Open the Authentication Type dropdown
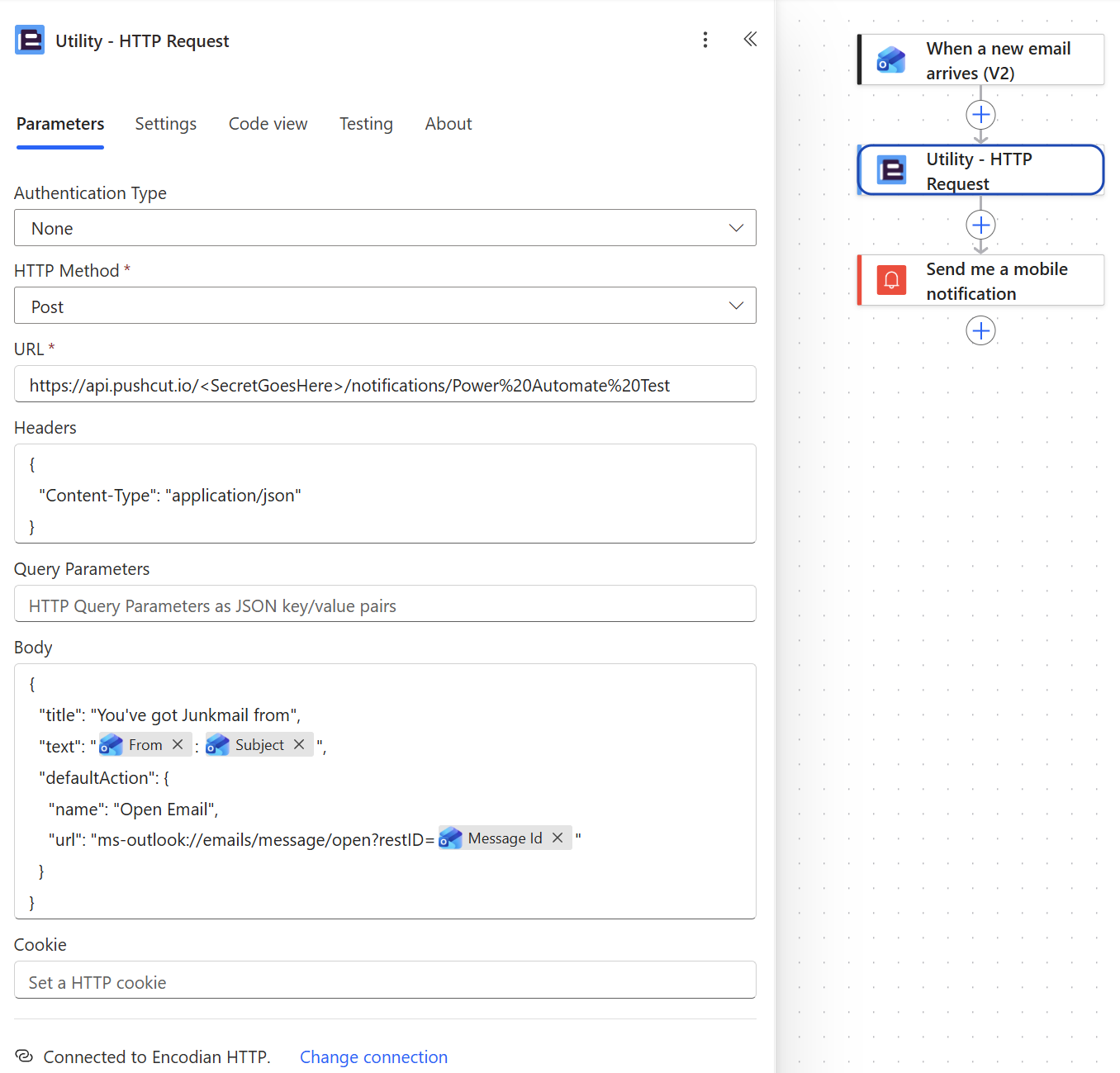The width and height of the screenshot is (1120, 1073). point(385,228)
